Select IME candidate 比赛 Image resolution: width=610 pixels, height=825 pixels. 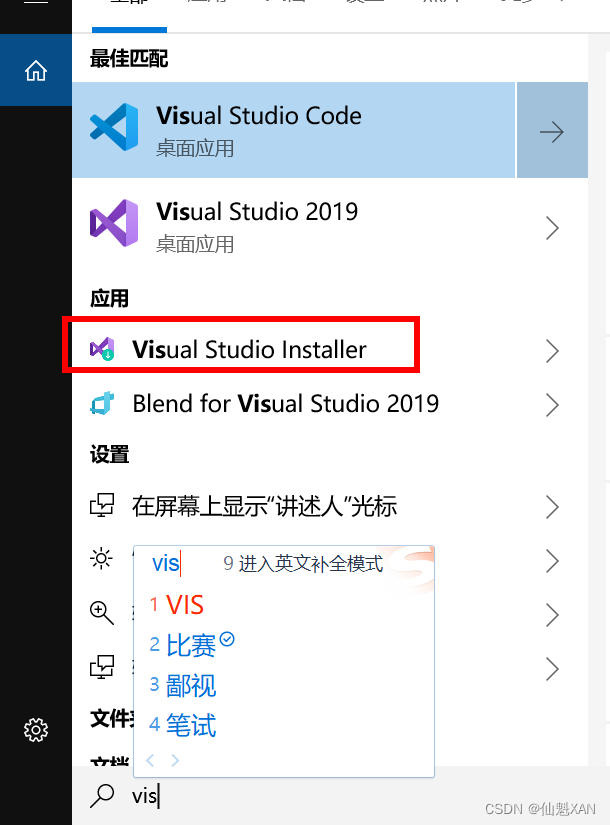tap(190, 645)
